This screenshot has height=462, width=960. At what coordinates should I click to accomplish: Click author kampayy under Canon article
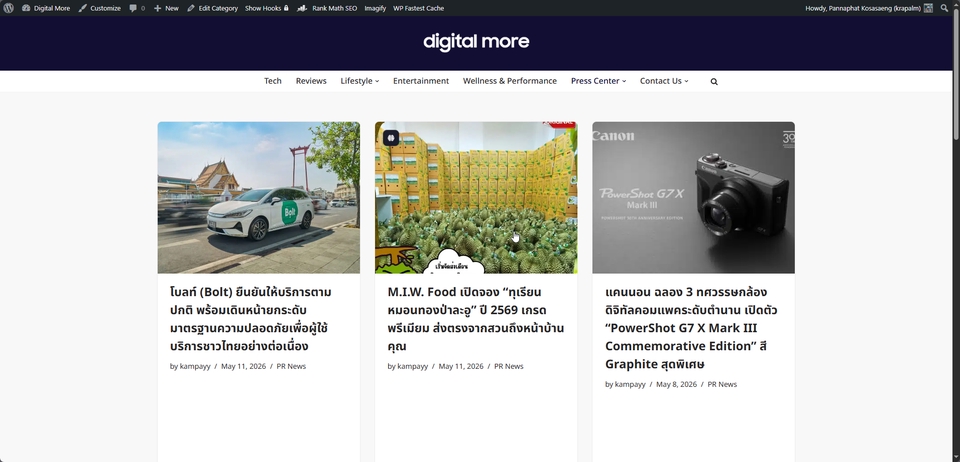point(630,384)
